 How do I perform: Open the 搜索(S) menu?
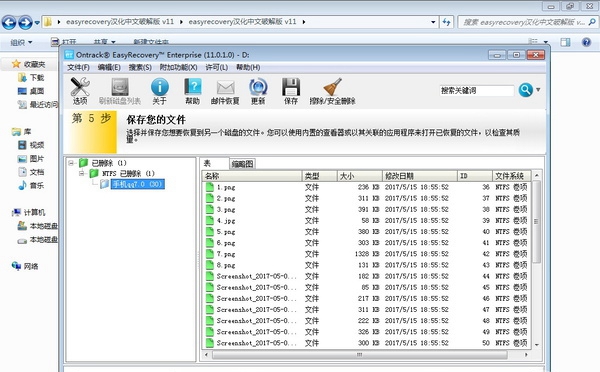tap(140, 67)
